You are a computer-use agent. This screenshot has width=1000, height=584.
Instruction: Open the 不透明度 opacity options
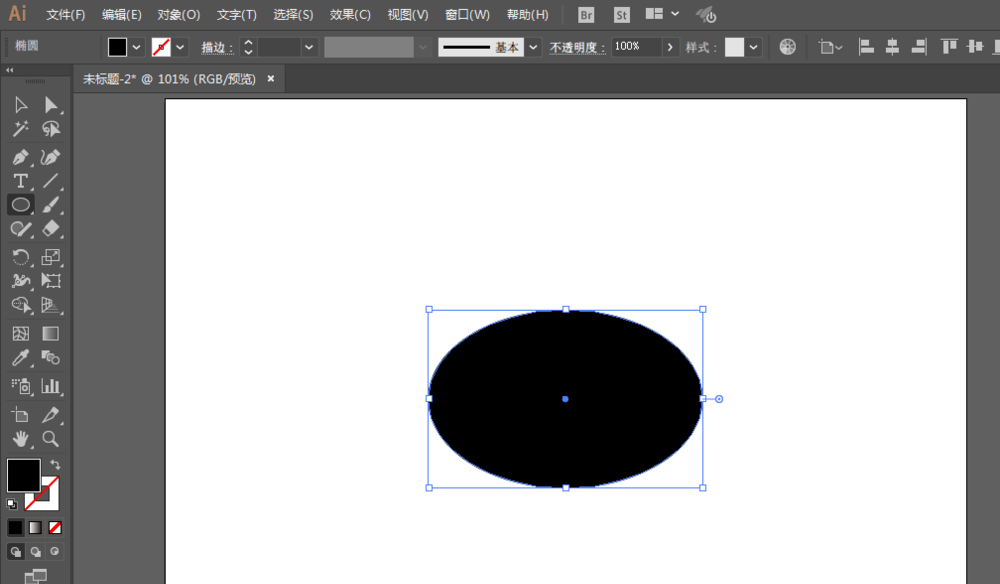click(670, 46)
